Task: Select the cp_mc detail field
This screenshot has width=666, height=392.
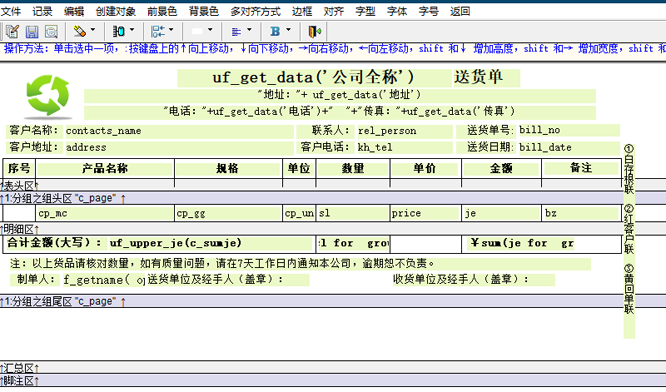Action: 105,213
